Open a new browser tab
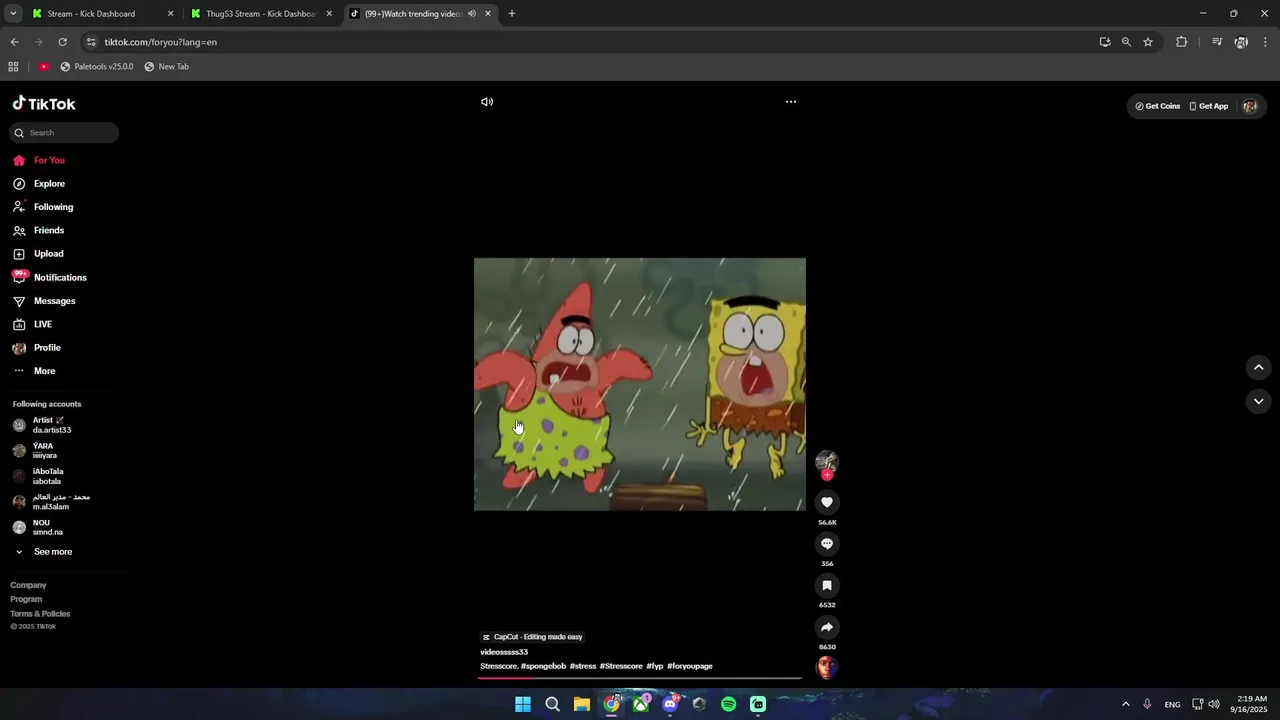 point(512,14)
